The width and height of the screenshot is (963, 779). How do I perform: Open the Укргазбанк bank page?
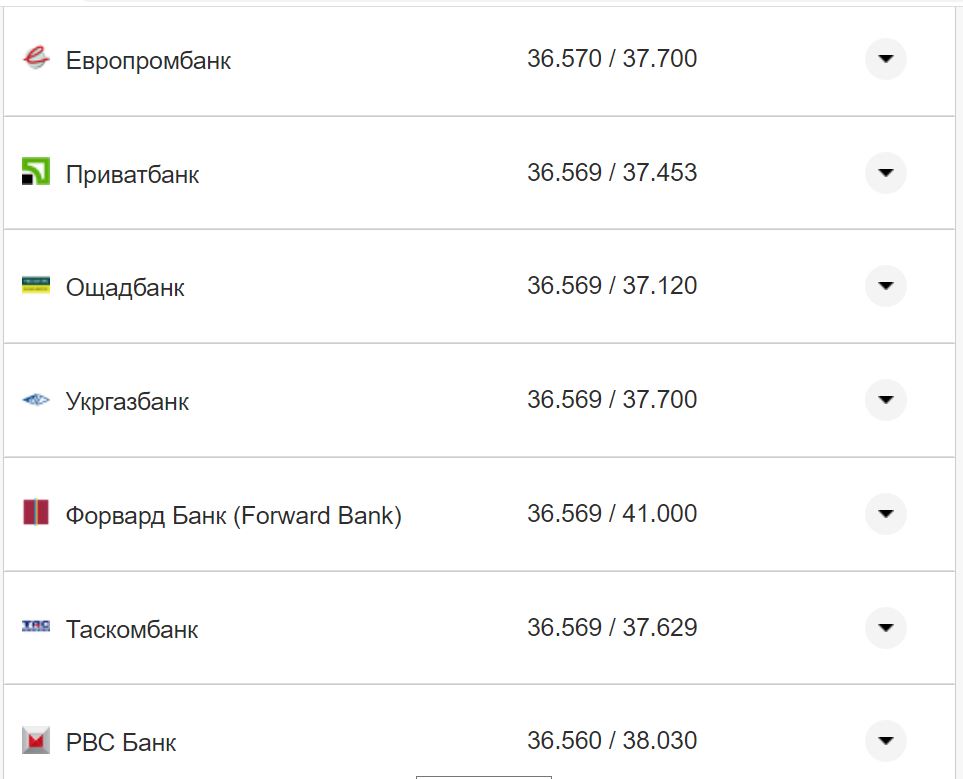click(129, 400)
